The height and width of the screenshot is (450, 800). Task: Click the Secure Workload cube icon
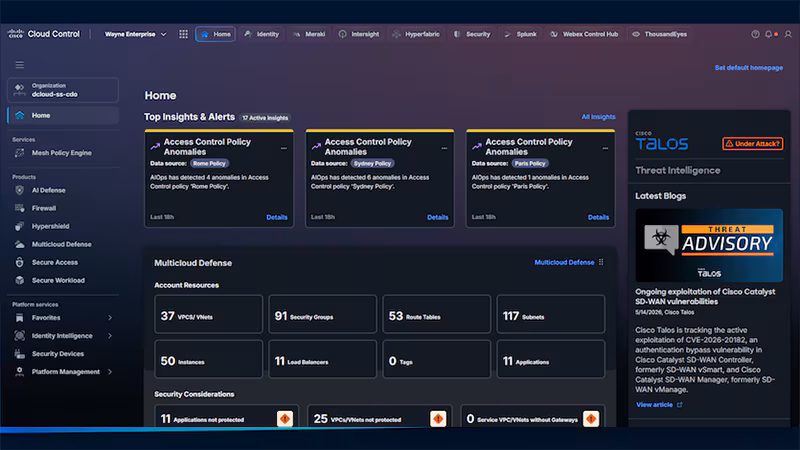tap(19, 280)
